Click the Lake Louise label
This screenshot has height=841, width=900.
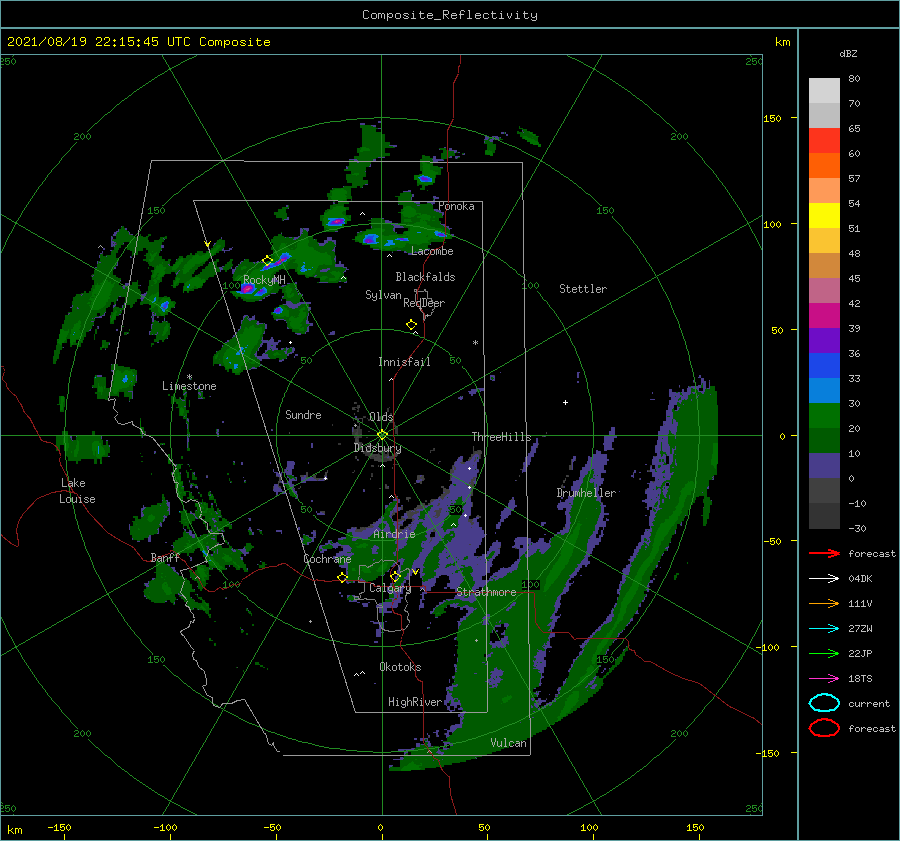click(77, 491)
